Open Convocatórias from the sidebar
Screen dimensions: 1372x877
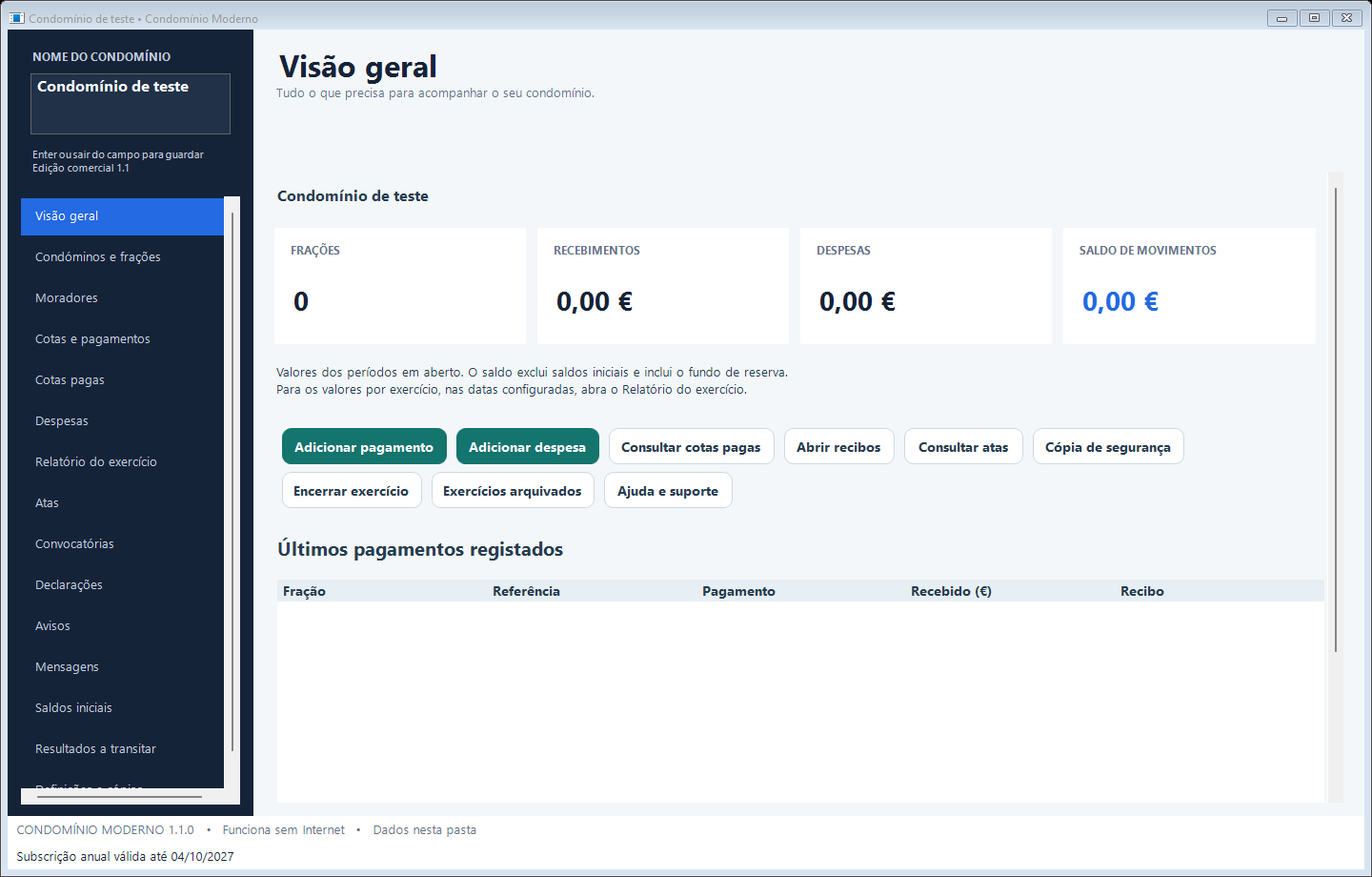pos(122,544)
